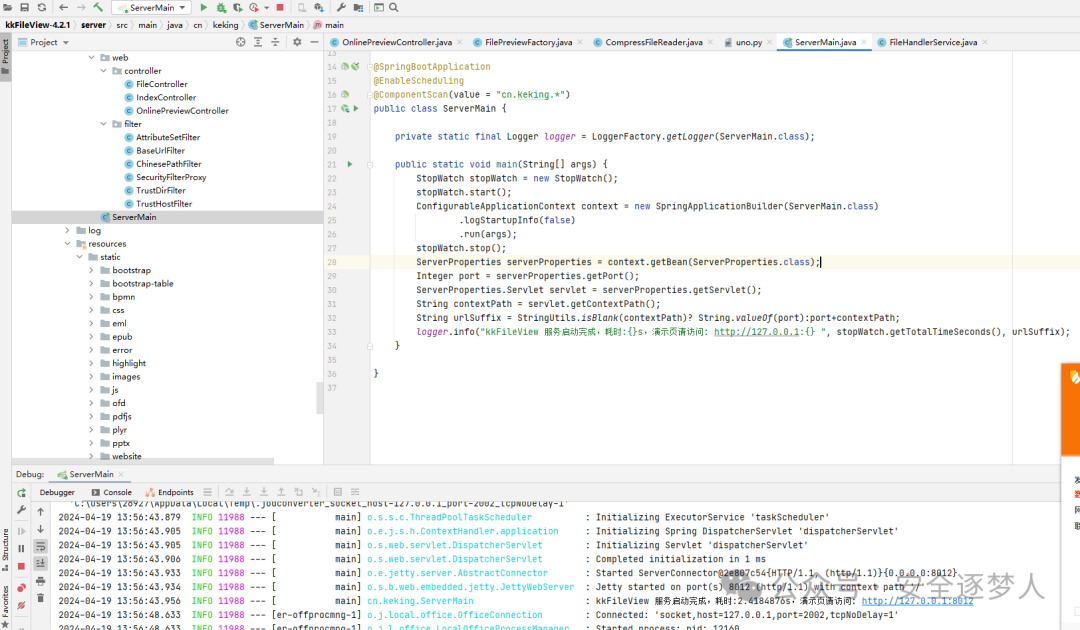Open http://127.0.0.1:8012 link in the console

pyautogui.click(x=917, y=601)
